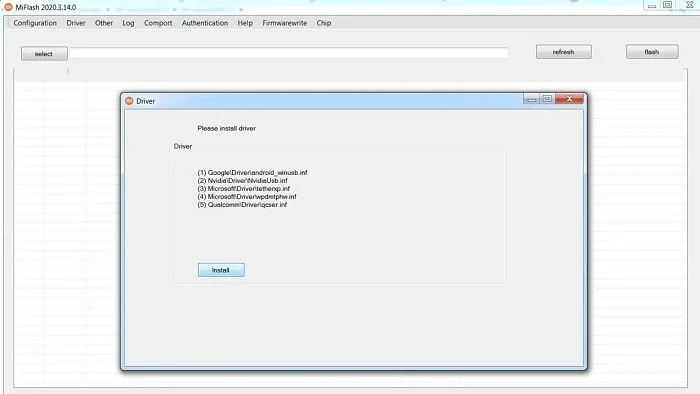
Task: Maximize the Driver dialog
Action: [x=547, y=99]
